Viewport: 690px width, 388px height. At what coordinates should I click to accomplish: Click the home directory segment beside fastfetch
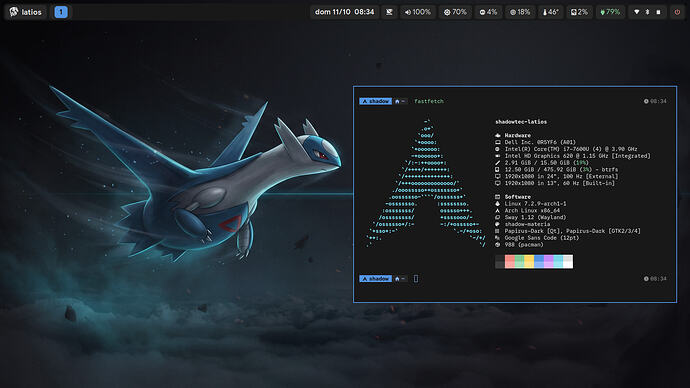pyautogui.click(x=400, y=101)
